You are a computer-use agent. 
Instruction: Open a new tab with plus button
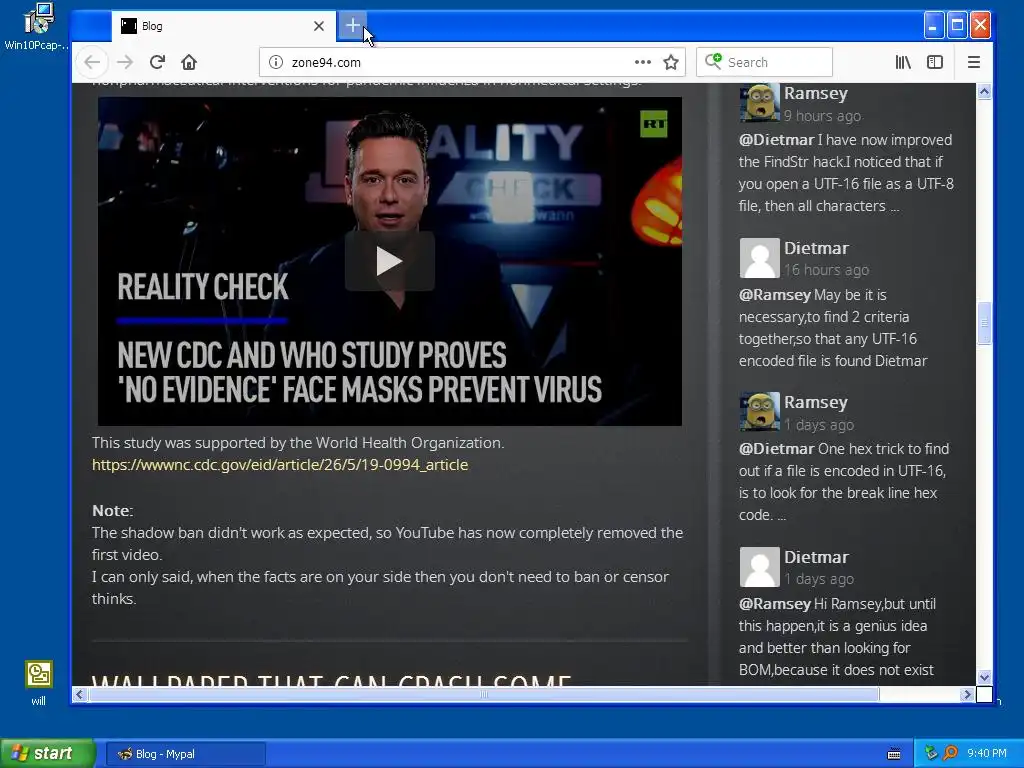[x=353, y=25]
